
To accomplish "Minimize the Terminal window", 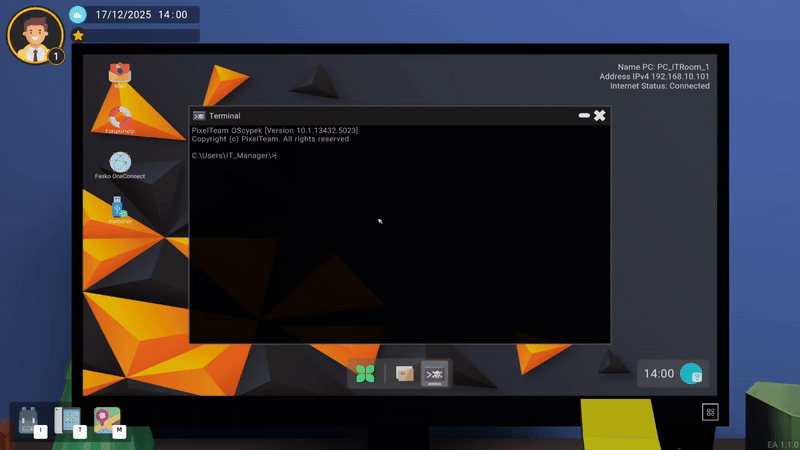I will click(584, 116).
